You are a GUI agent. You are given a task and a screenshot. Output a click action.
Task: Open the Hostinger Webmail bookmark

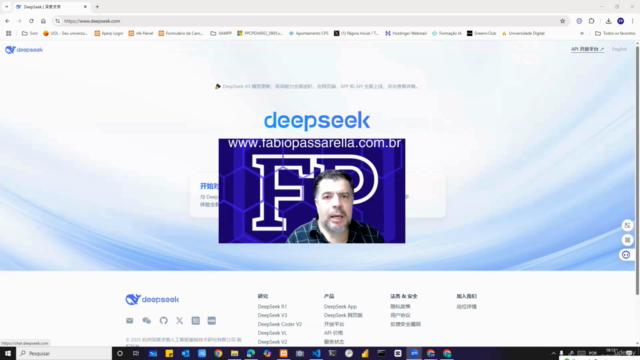(406, 33)
